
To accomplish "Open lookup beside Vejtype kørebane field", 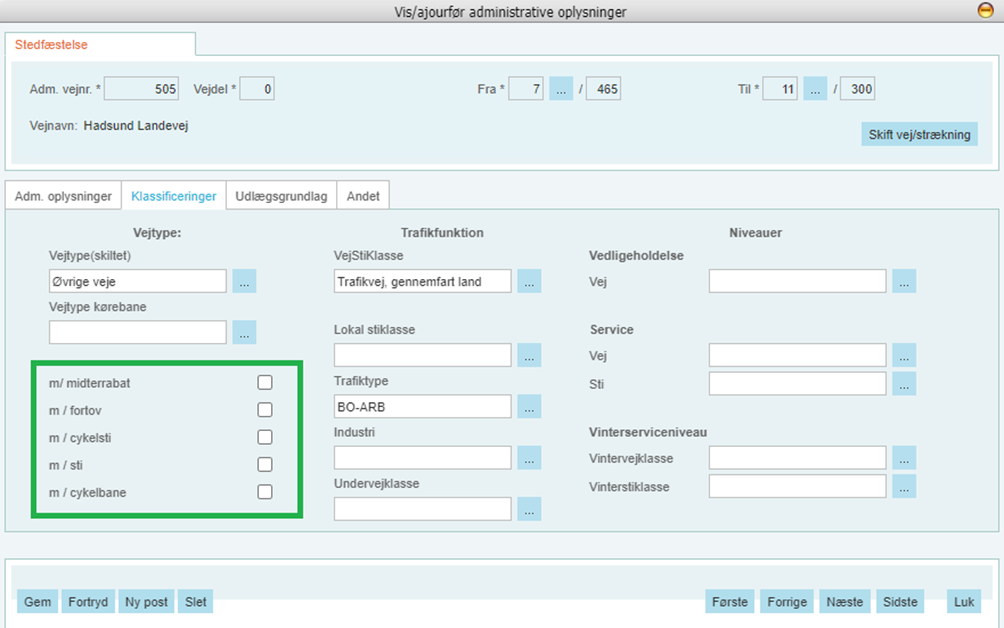I will click(x=244, y=332).
